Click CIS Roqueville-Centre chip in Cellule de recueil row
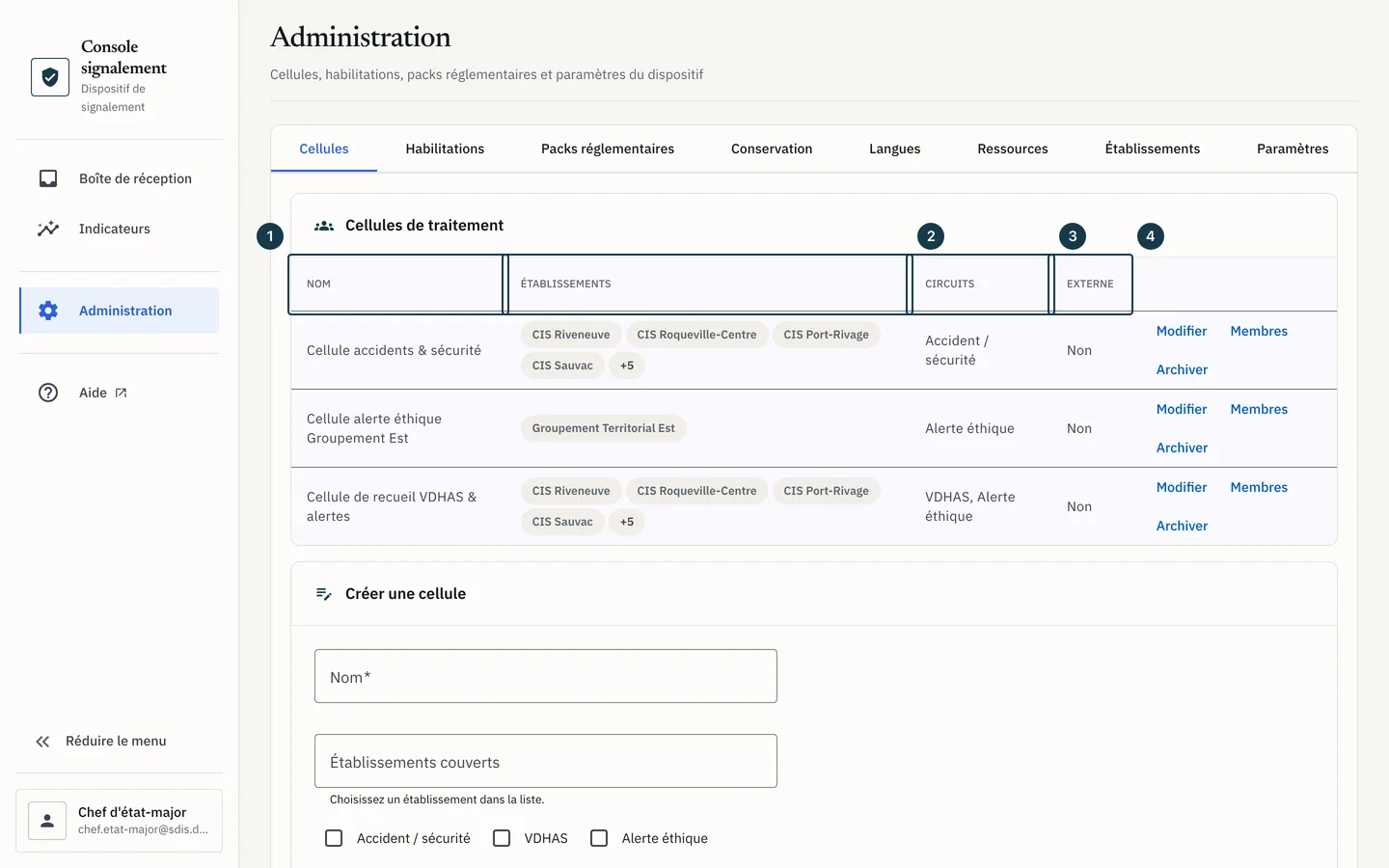Image resolution: width=1389 pixels, height=868 pixels. click(696, 491)
